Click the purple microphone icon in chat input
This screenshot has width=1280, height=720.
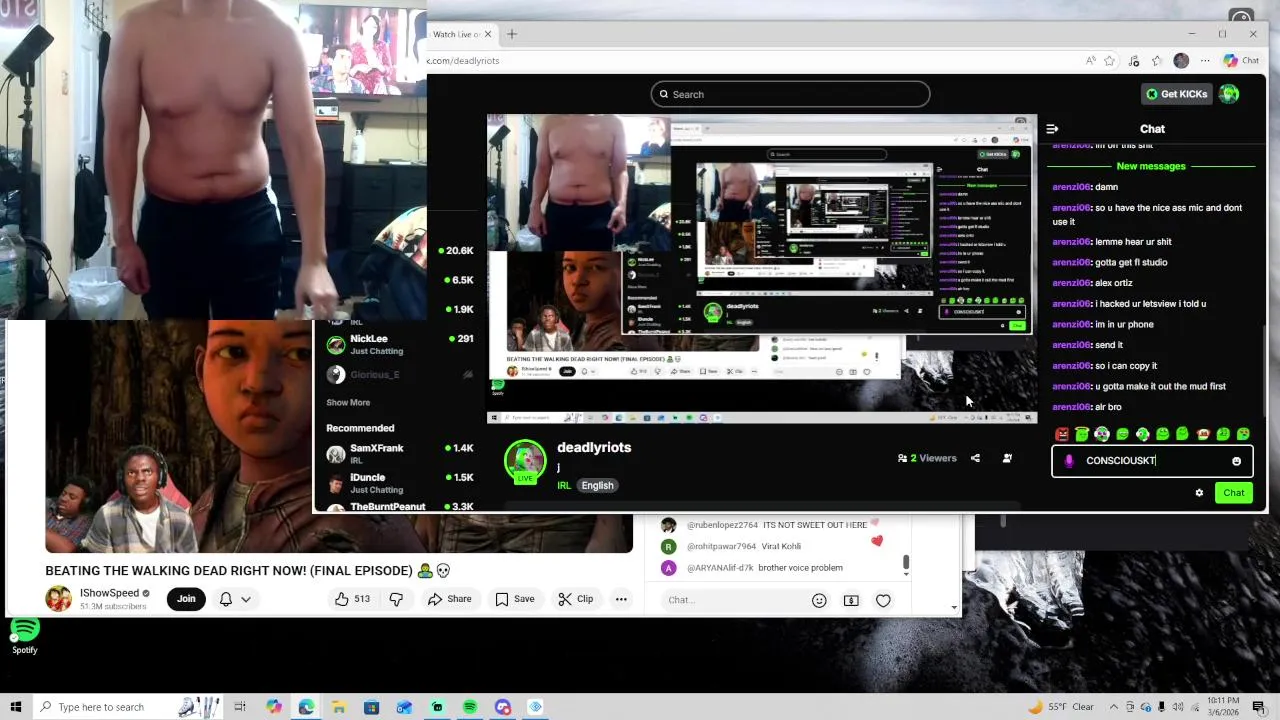point(1069,461)
